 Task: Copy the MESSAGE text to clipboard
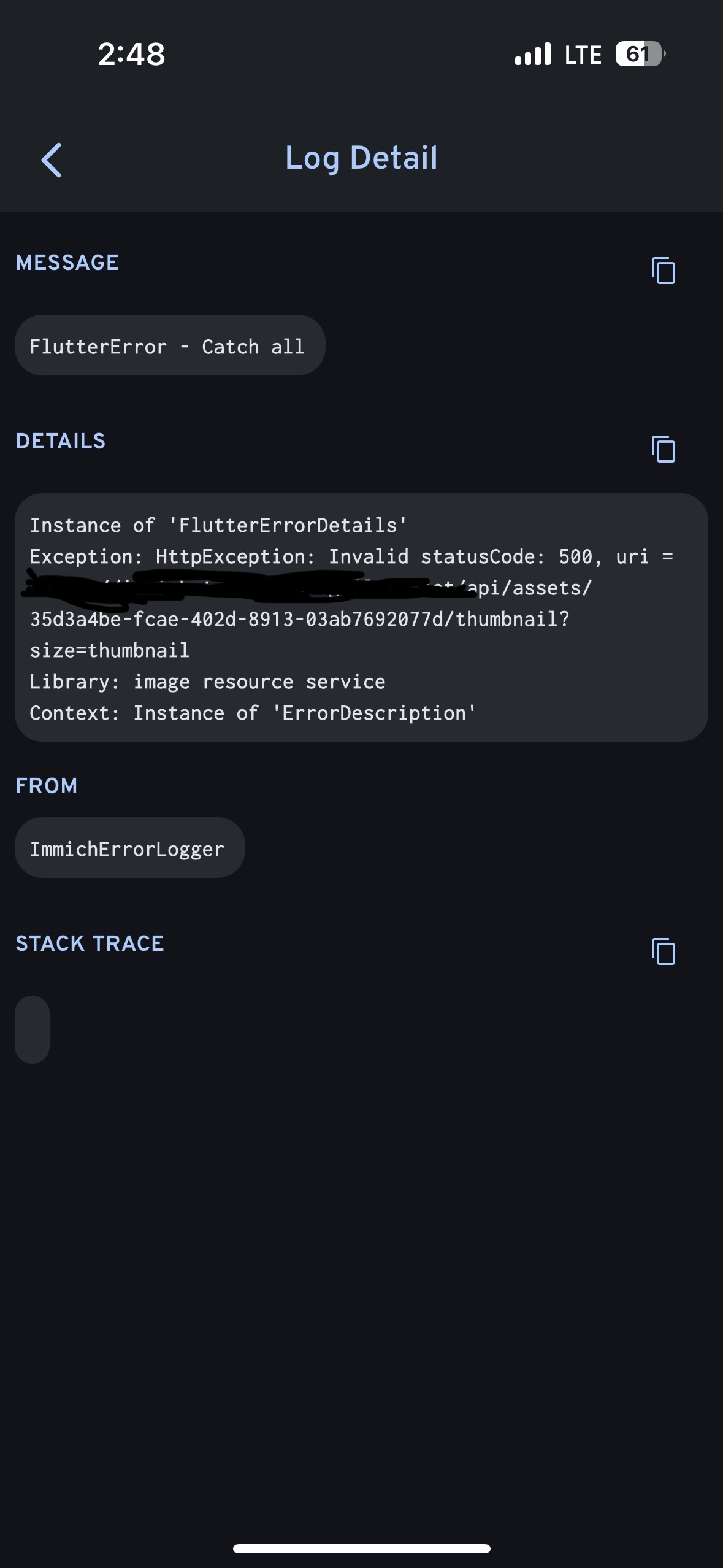click(663, 271)
